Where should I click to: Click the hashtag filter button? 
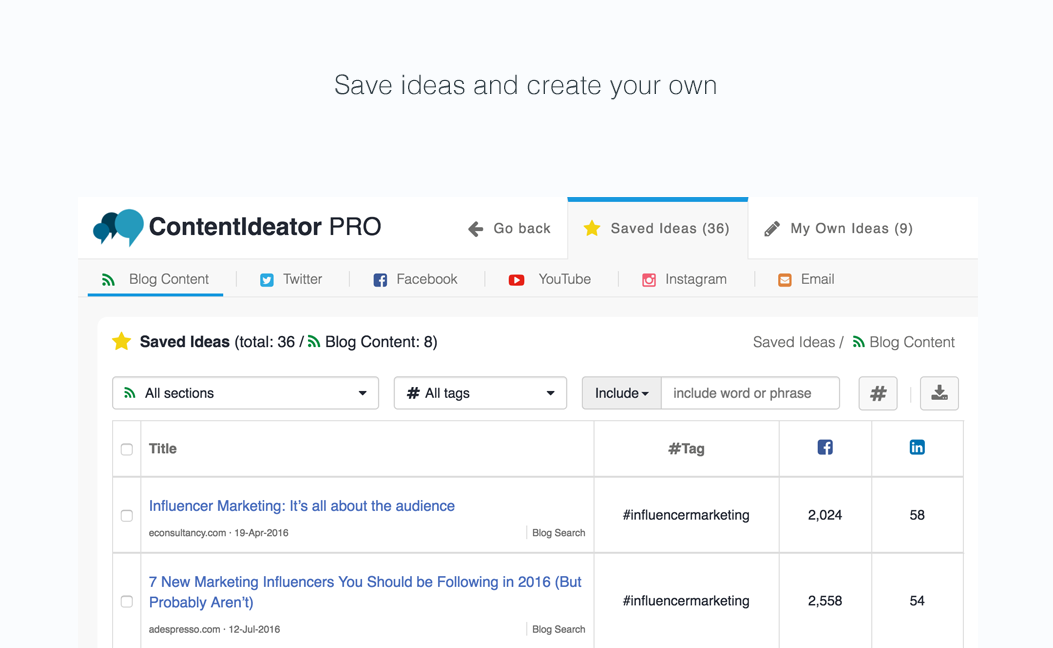click(877, 393)
